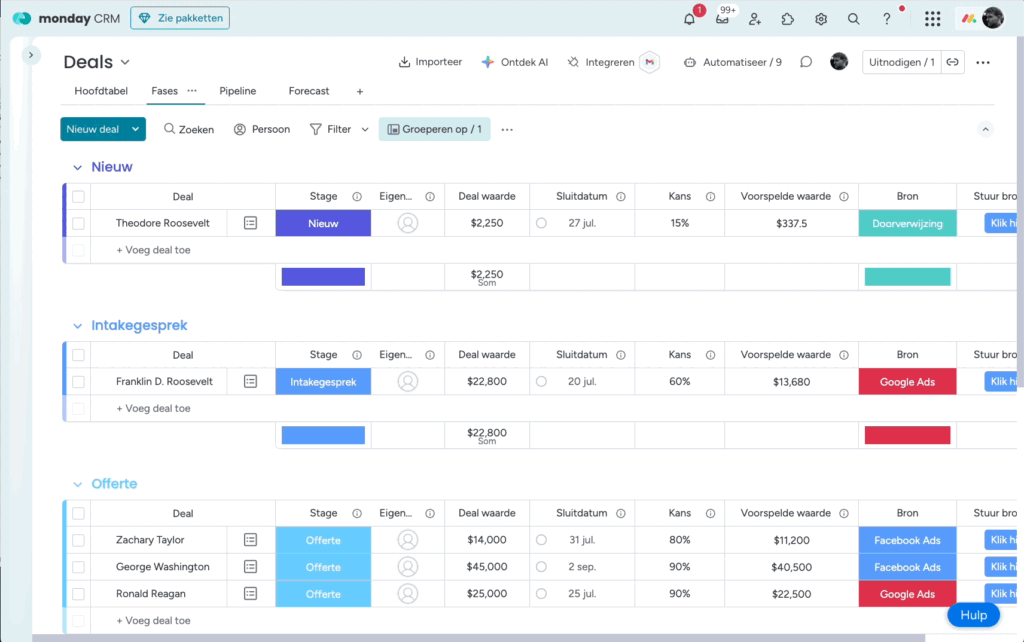Viewport: 1024px width, 642px height.
Task: Open the Nieuw deal arrow dropdown
Action: pos(135,129)
